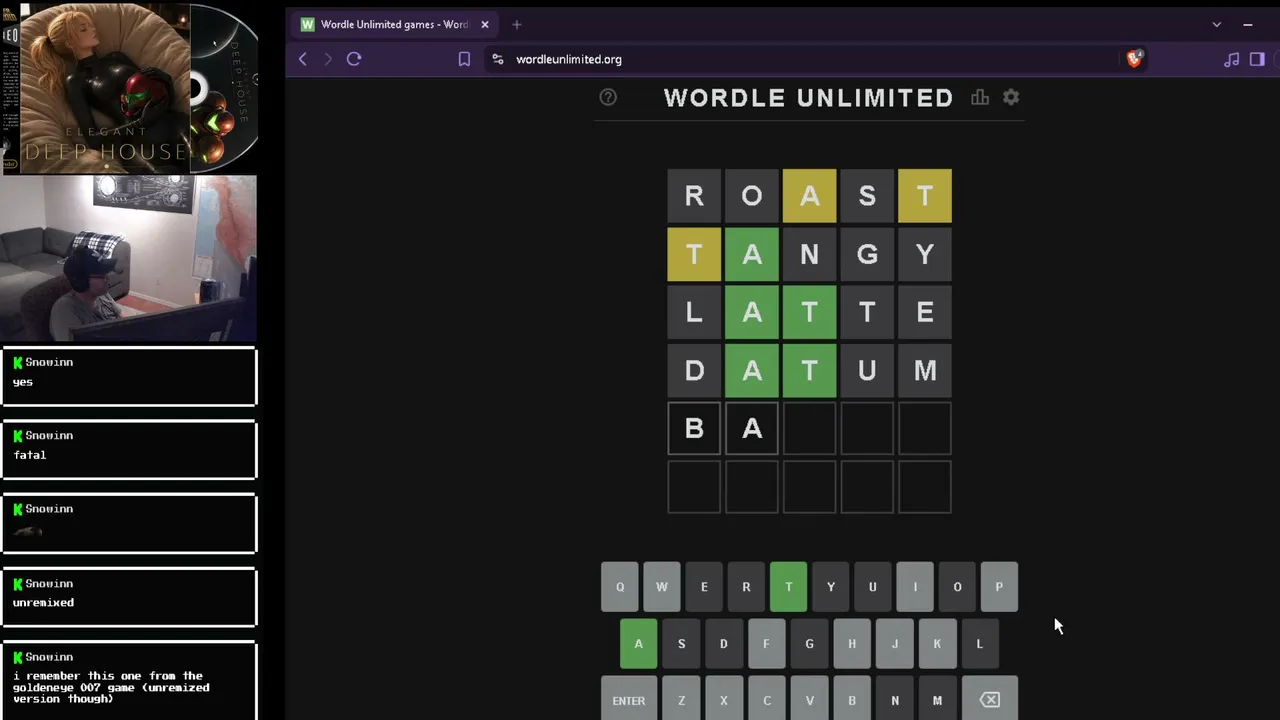
Task: Open a new tab with plus icon
Action: [x=517, y=24]
